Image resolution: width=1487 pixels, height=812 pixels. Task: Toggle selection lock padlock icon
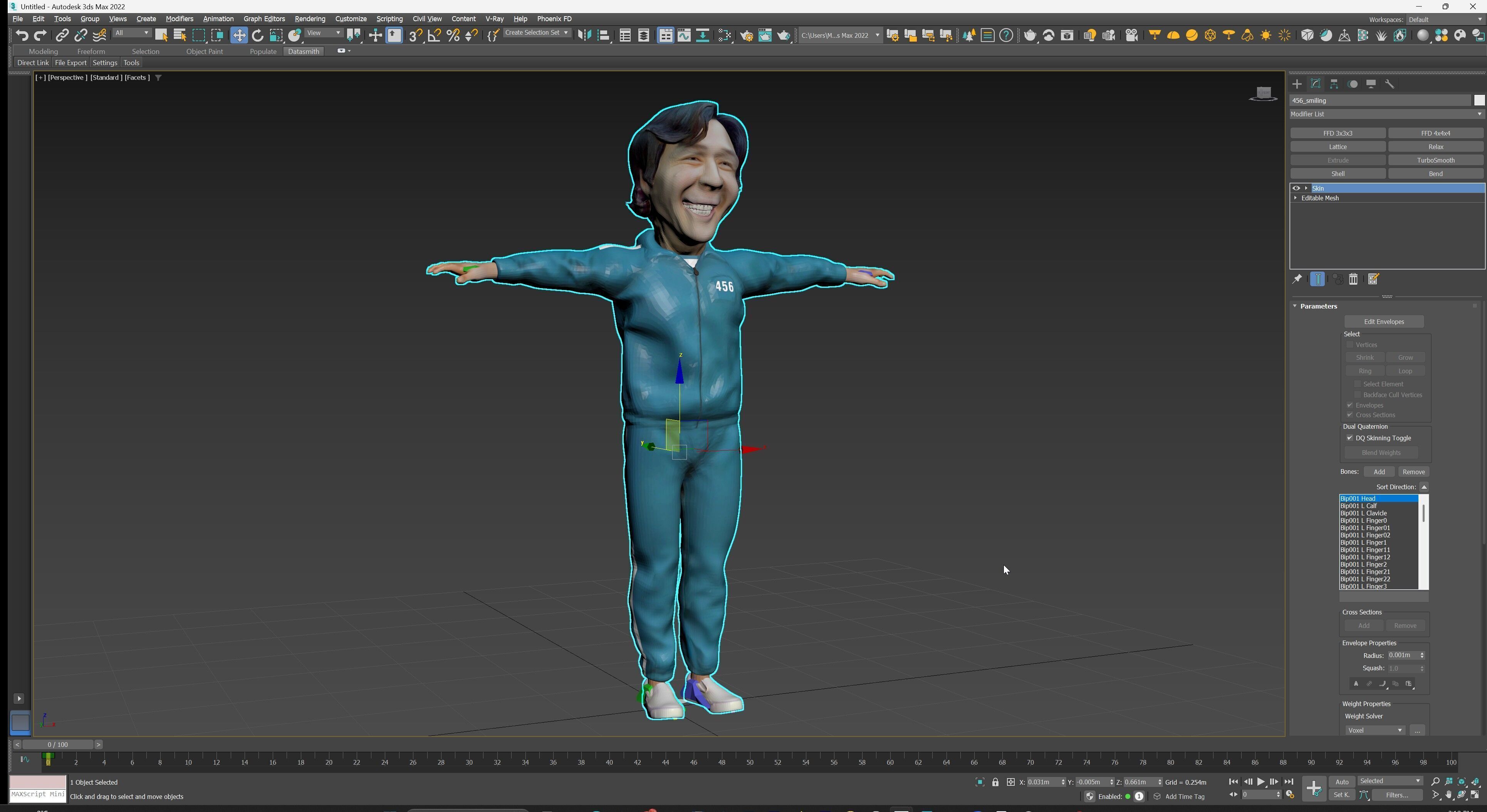pos(995,783)
